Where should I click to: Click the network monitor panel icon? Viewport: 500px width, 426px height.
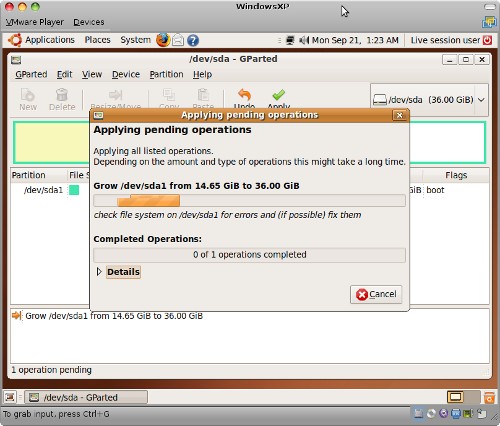pos(290,40)
